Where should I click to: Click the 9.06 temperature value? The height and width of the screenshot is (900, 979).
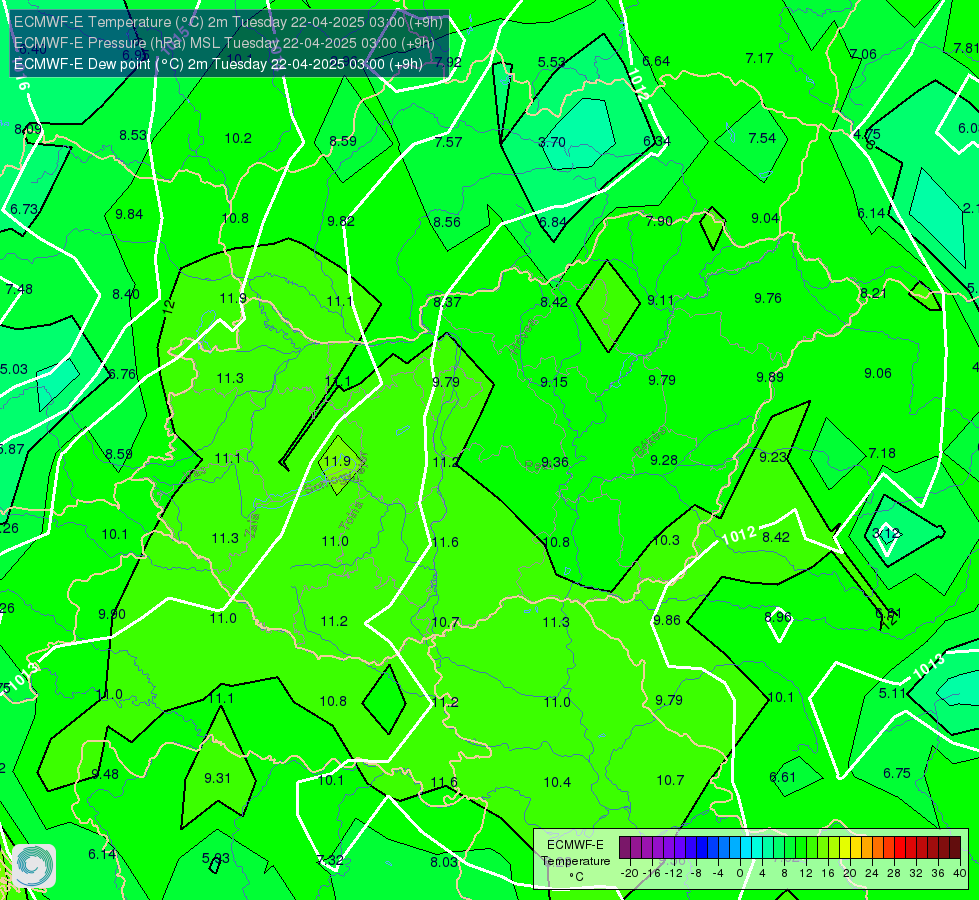click(x=878, y=373)
